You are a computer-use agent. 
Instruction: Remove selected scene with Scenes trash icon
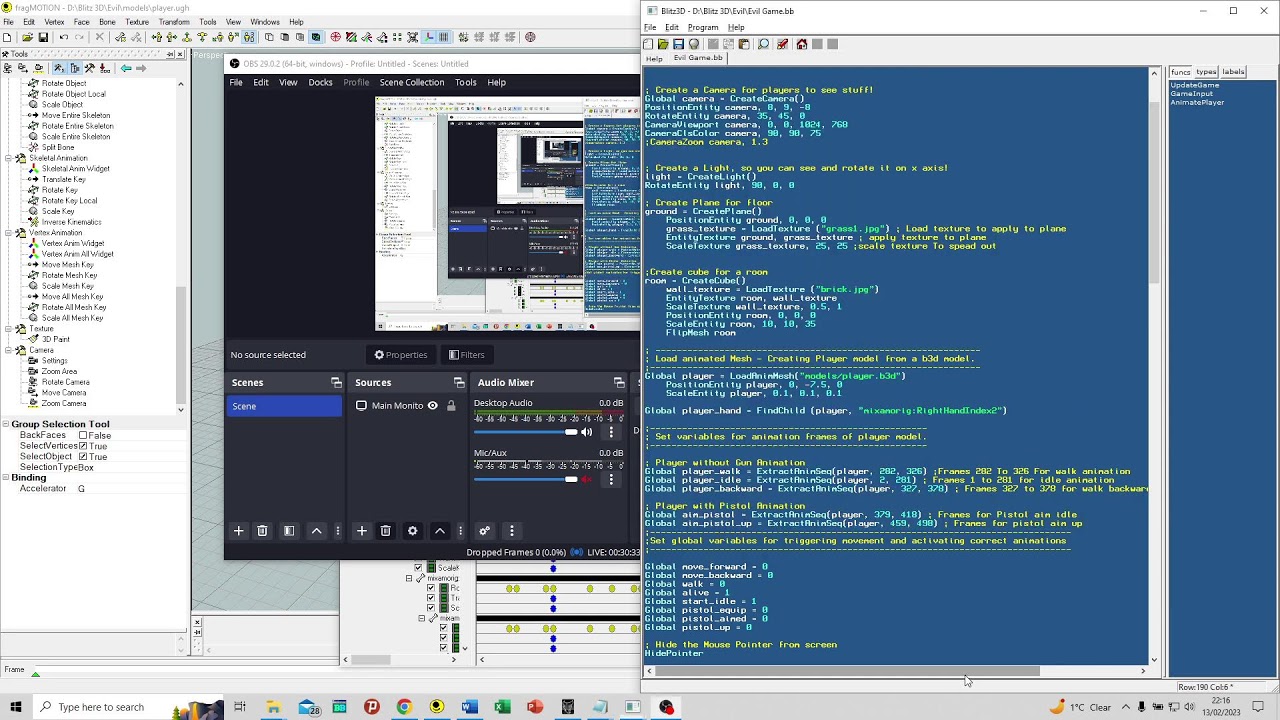pyautogui.click(x=262, y=531)
